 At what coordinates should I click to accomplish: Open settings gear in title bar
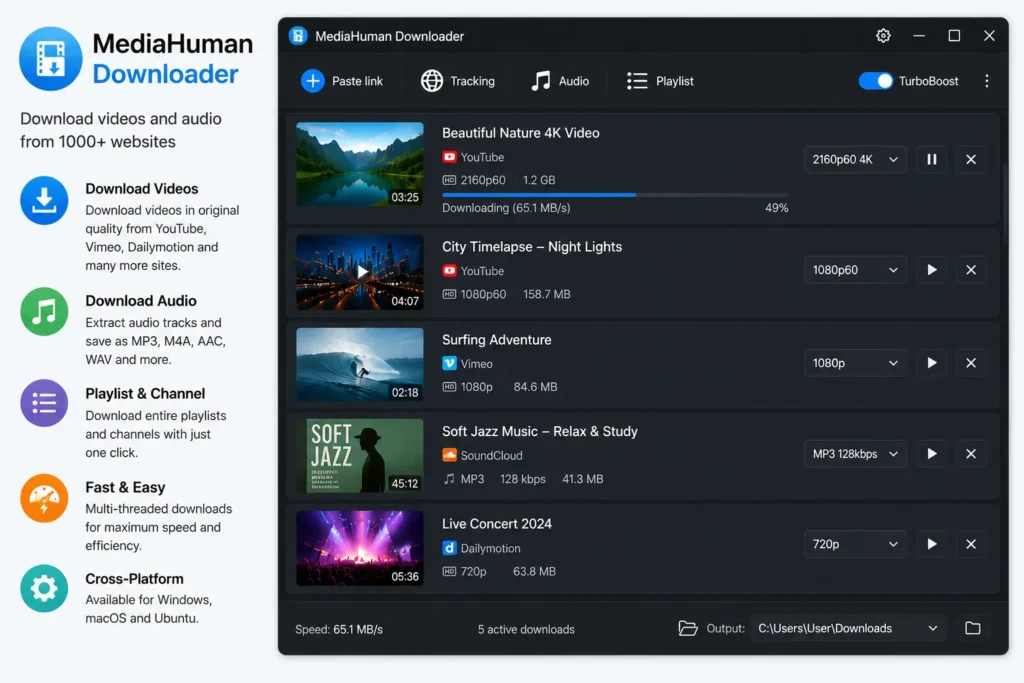pyautogui.click(x=883, y=36)
